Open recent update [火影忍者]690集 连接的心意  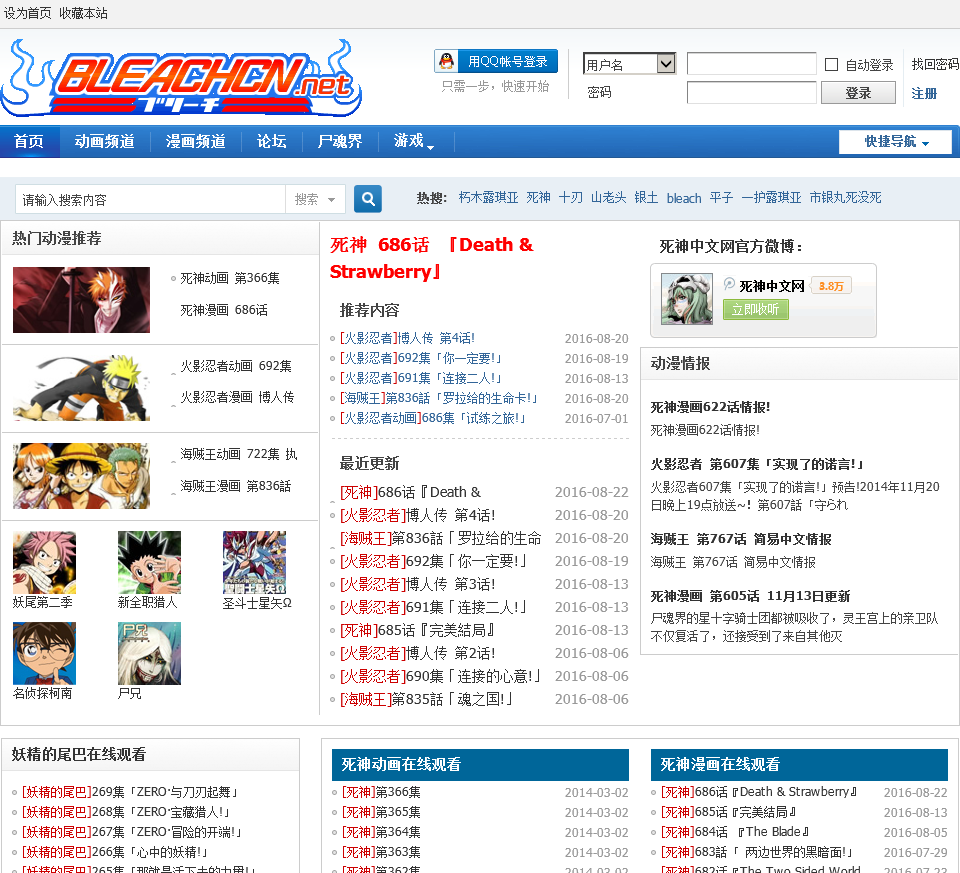point(441,676)
